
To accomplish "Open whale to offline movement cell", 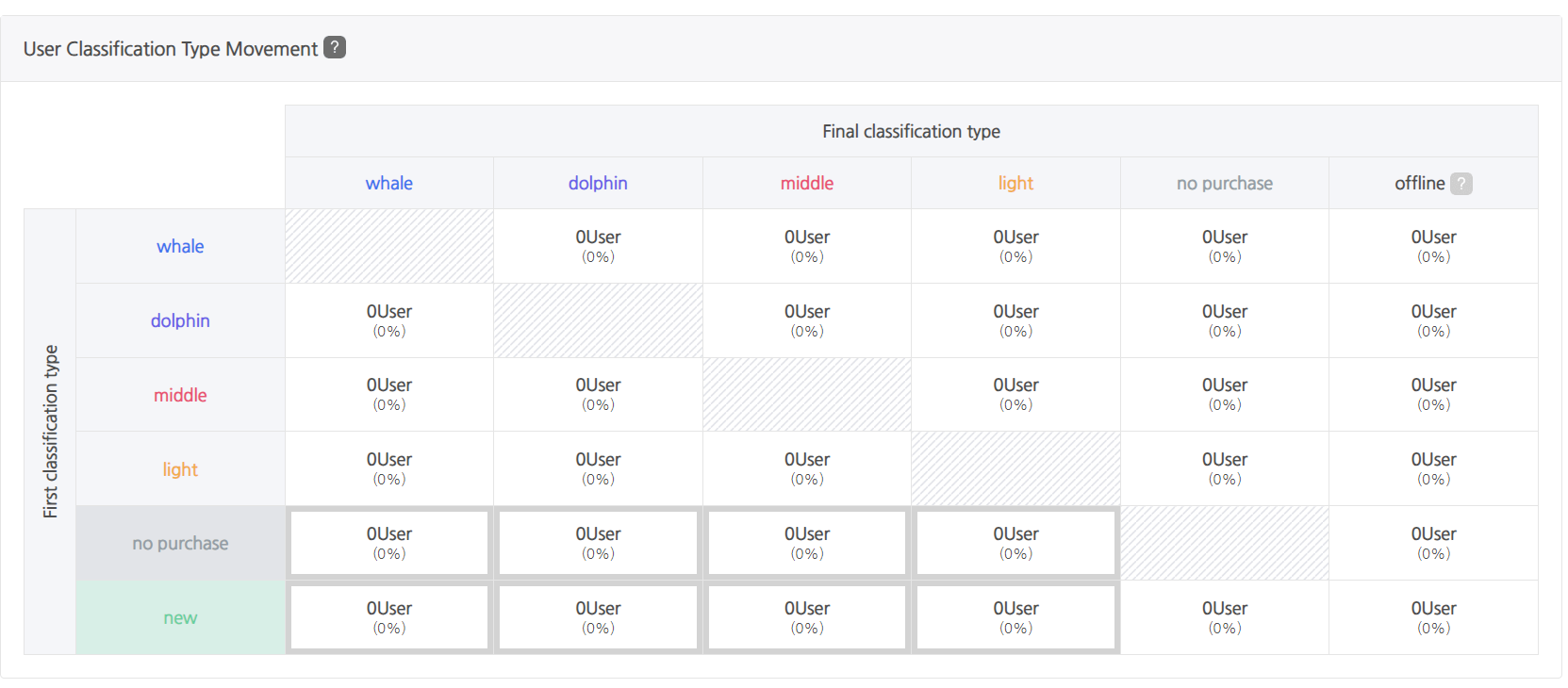I will pyautogui.click(x=1433, y=246).
